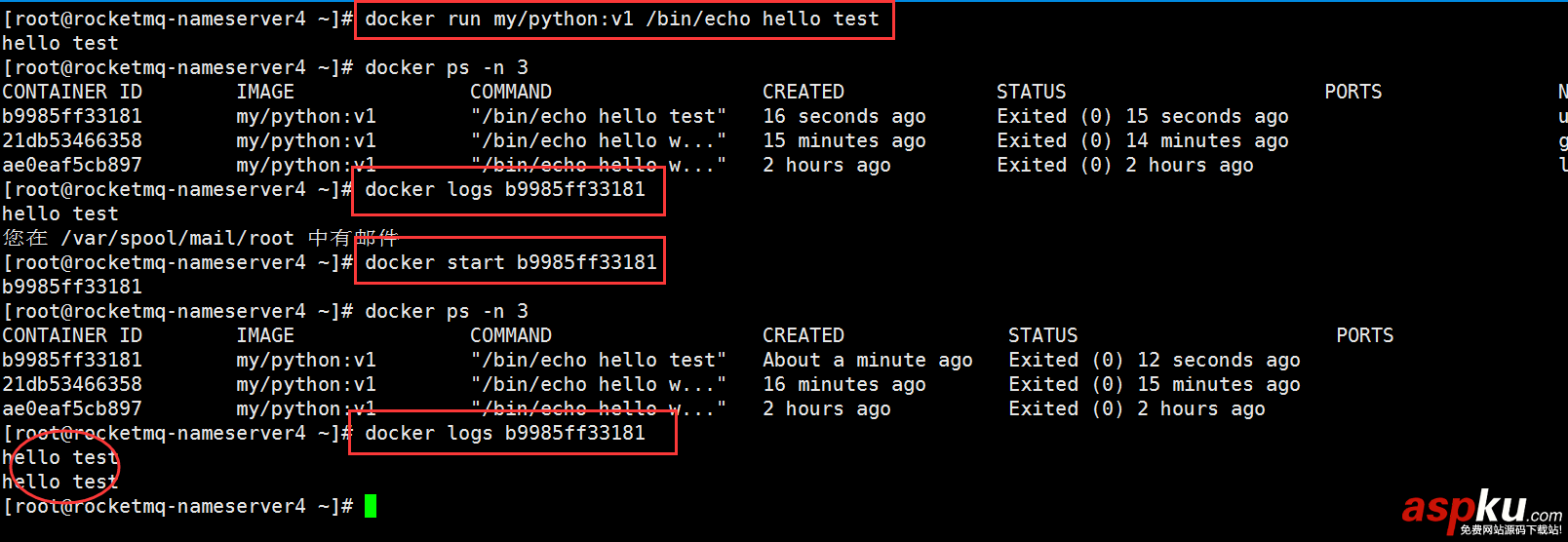
Task: Click the "About a minute ago" CREATED value
Action: point(867,360)
